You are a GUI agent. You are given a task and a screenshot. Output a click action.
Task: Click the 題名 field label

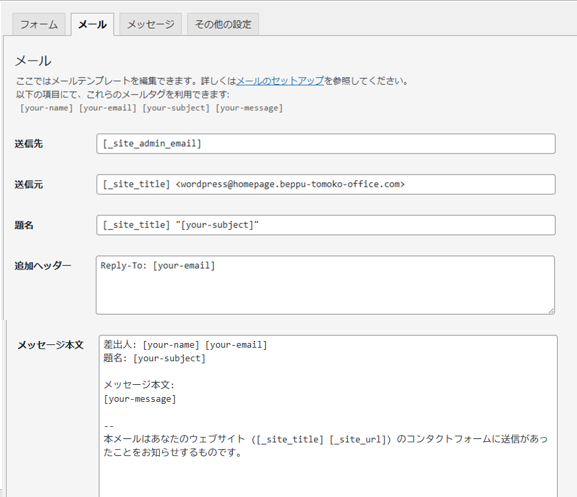tap(24, 225)
